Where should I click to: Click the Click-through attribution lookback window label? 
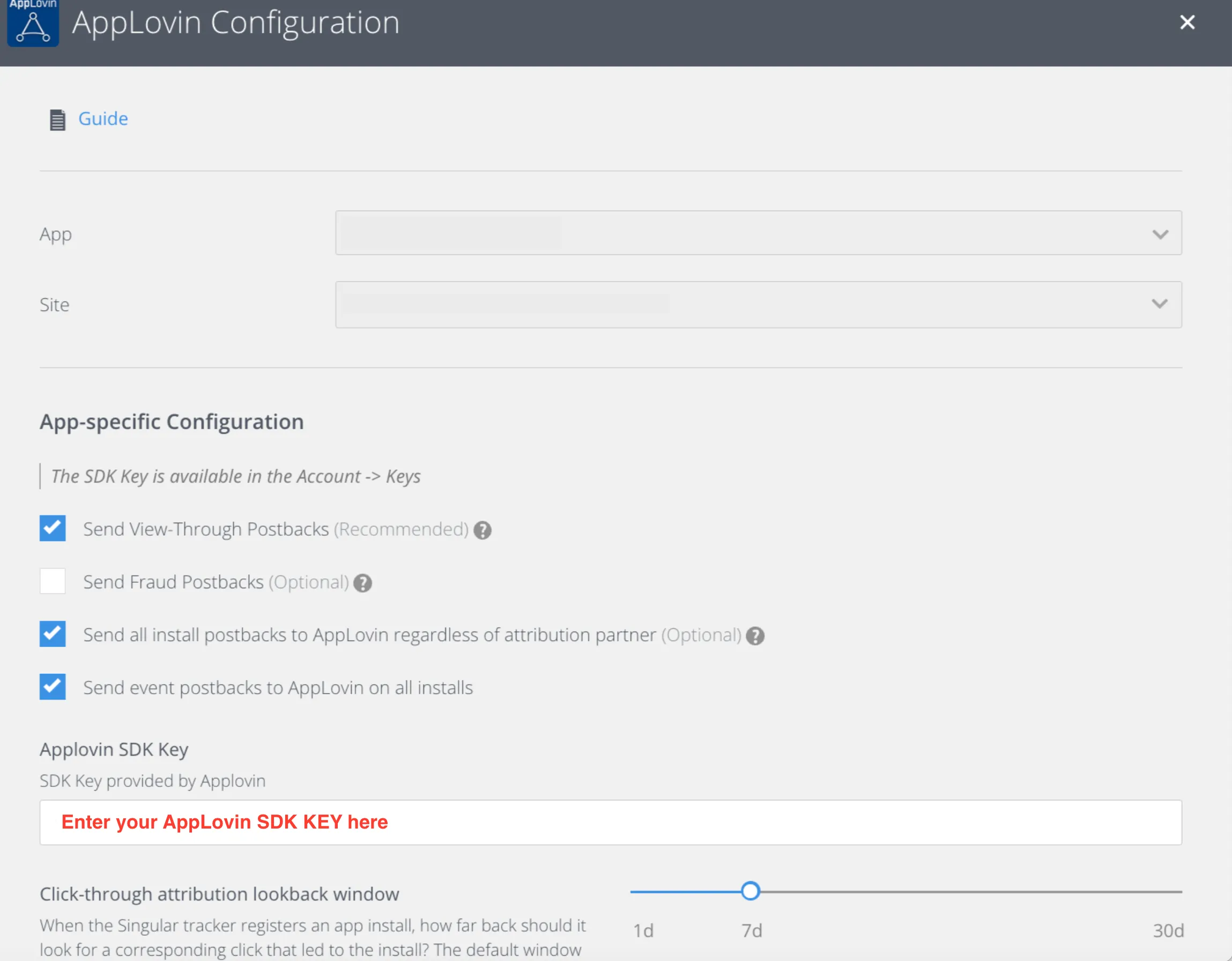point(219,895)
